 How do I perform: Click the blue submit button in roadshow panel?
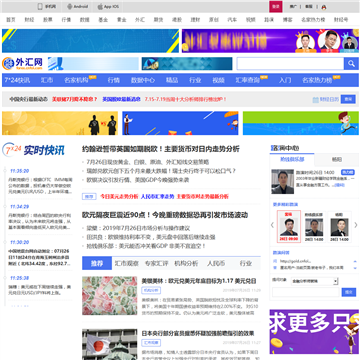[349, 292]
